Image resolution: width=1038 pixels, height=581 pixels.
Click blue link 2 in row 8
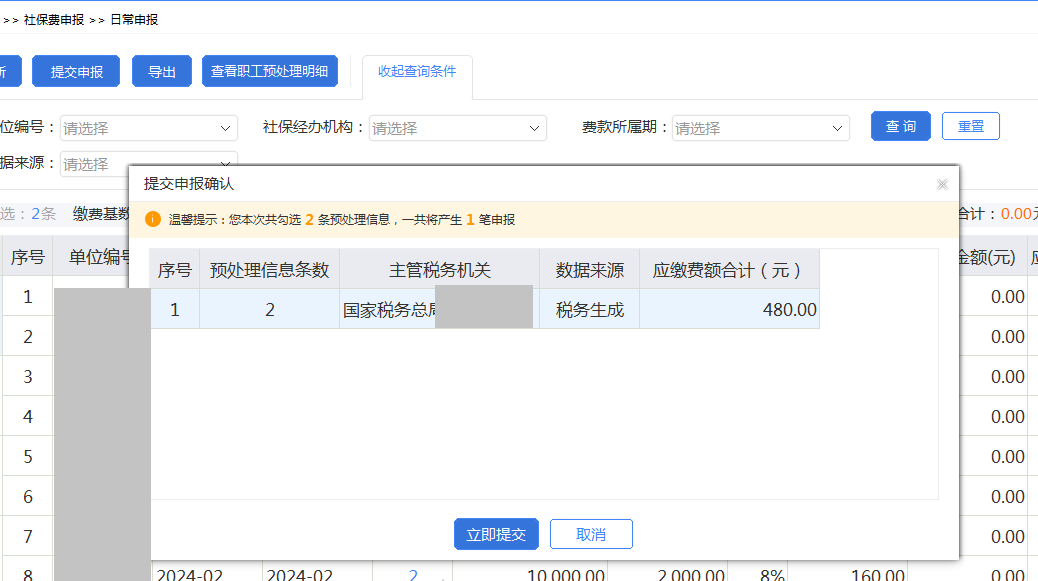[413, 574]
